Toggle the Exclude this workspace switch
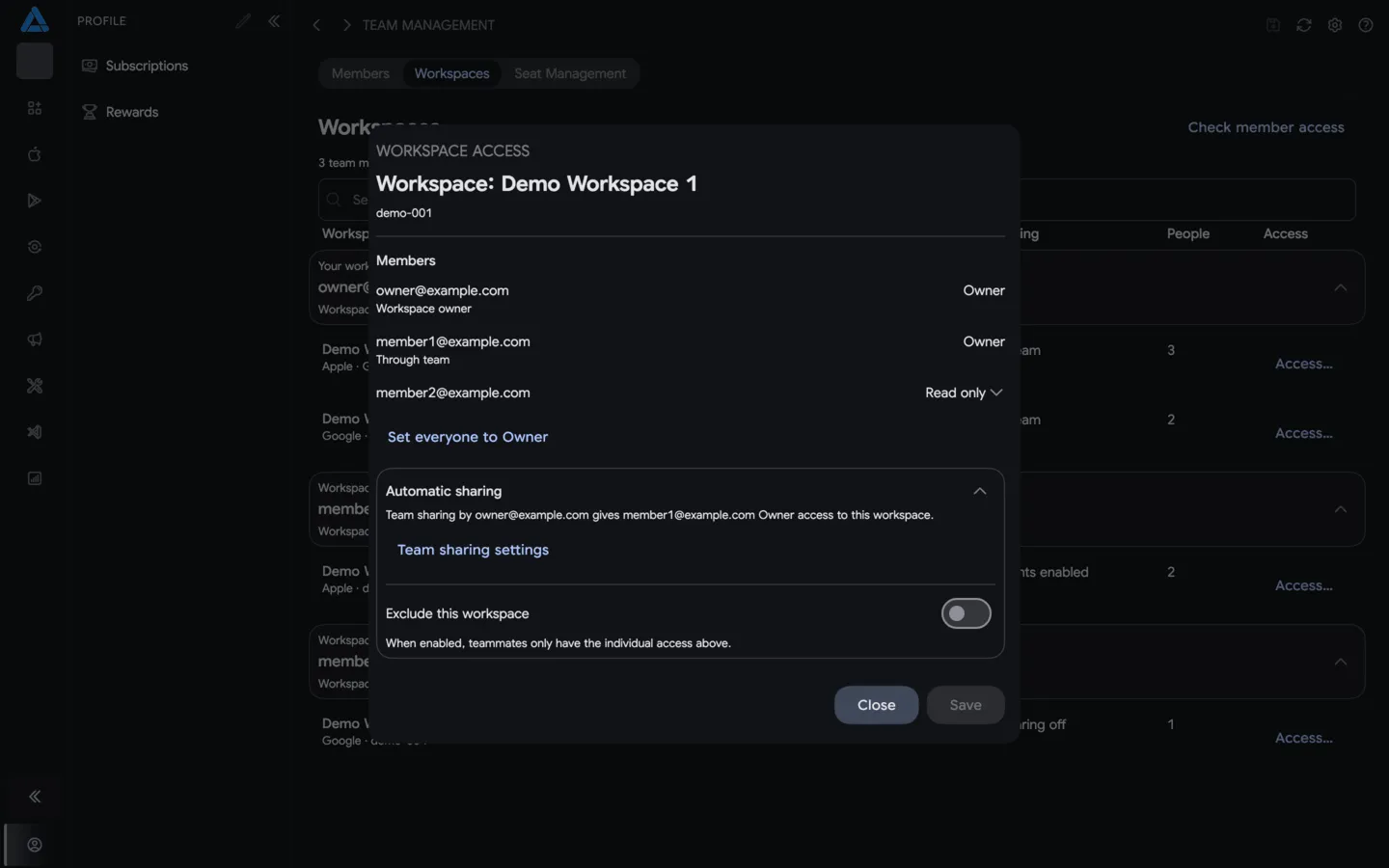This screenshot has width=1389, height=868. [x=967, y=613]
